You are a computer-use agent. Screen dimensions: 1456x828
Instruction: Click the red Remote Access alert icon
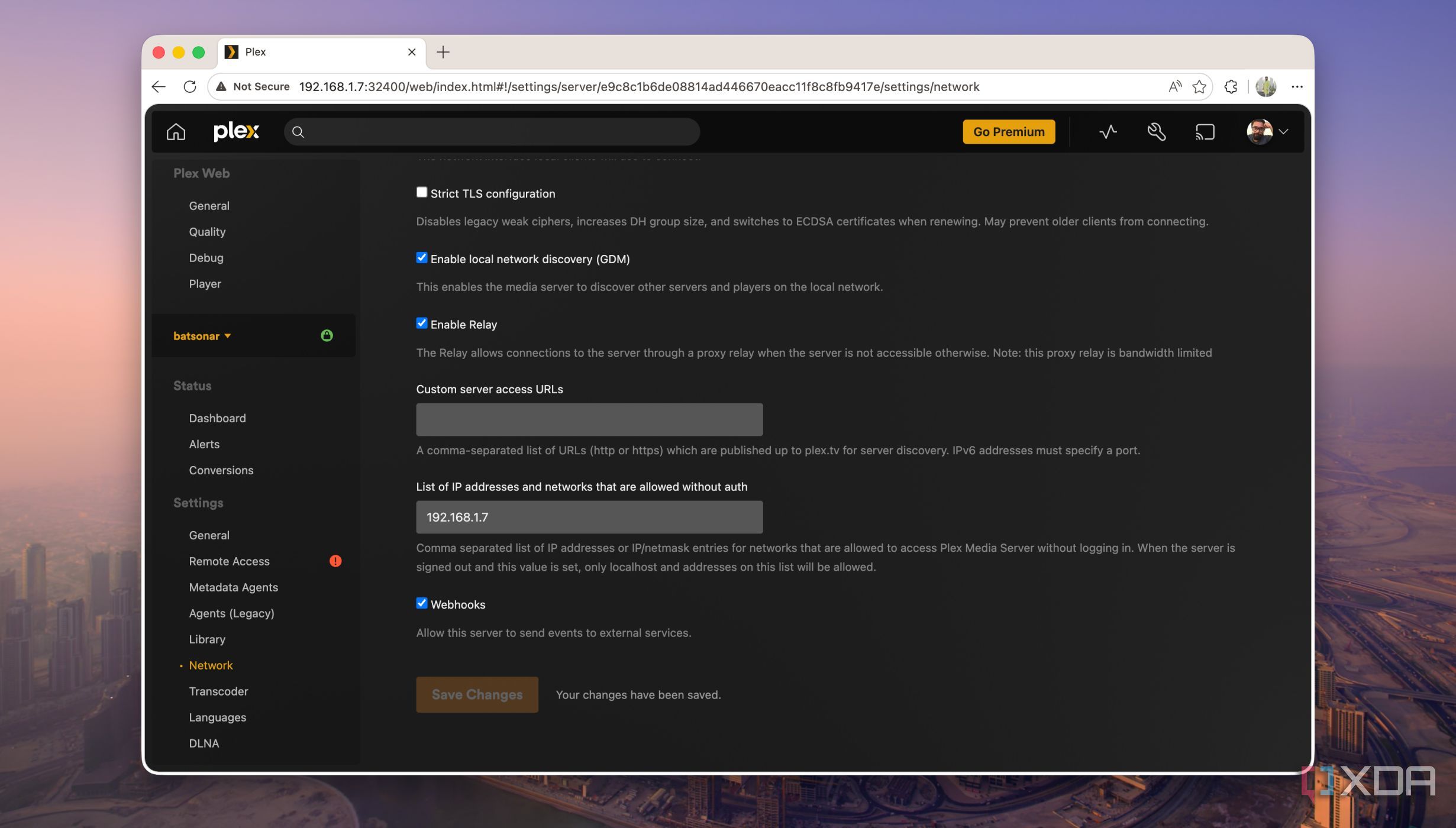point(335,561)
